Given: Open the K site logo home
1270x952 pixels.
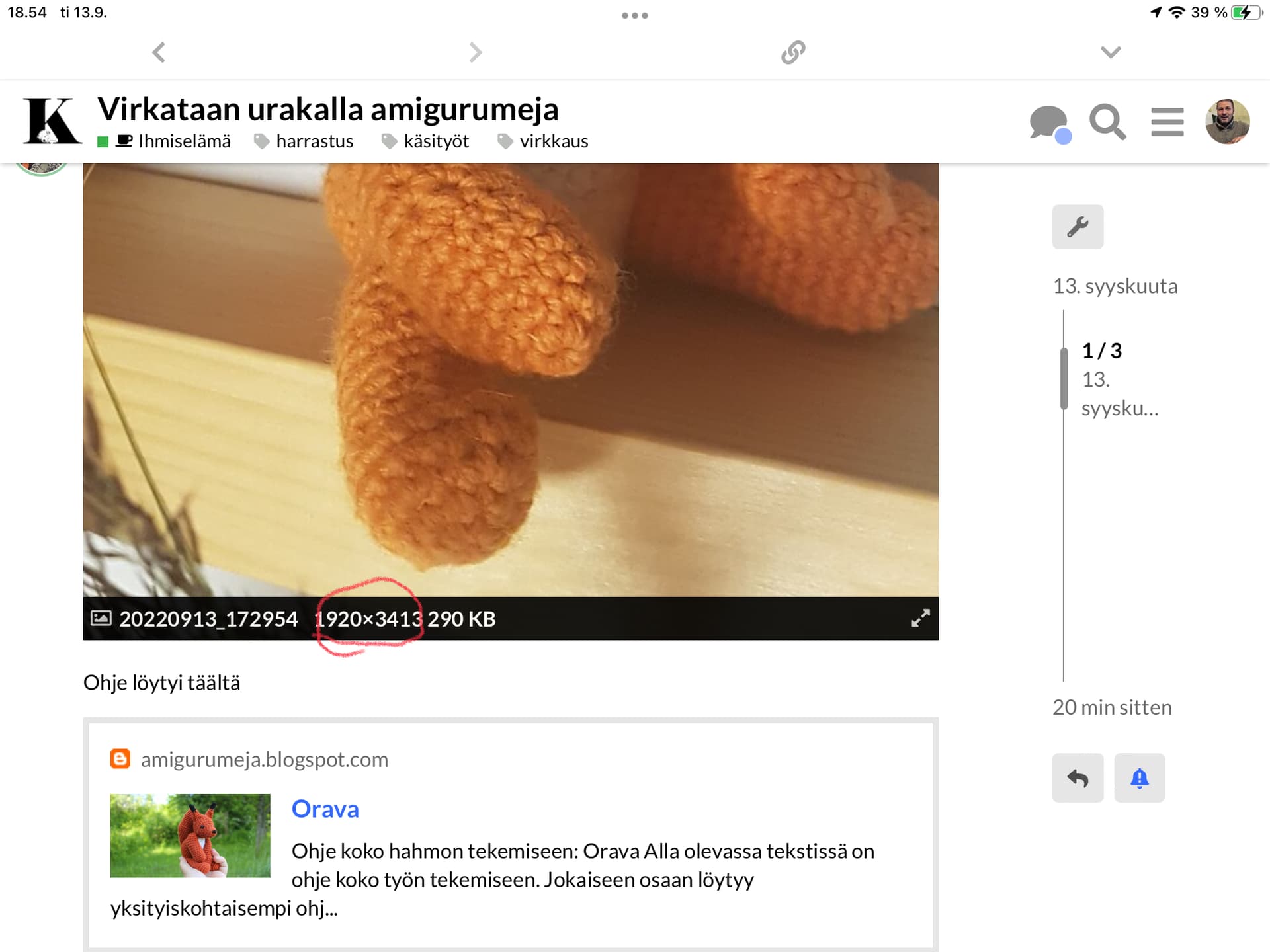Looking at the screenshot, I should 52,122.
